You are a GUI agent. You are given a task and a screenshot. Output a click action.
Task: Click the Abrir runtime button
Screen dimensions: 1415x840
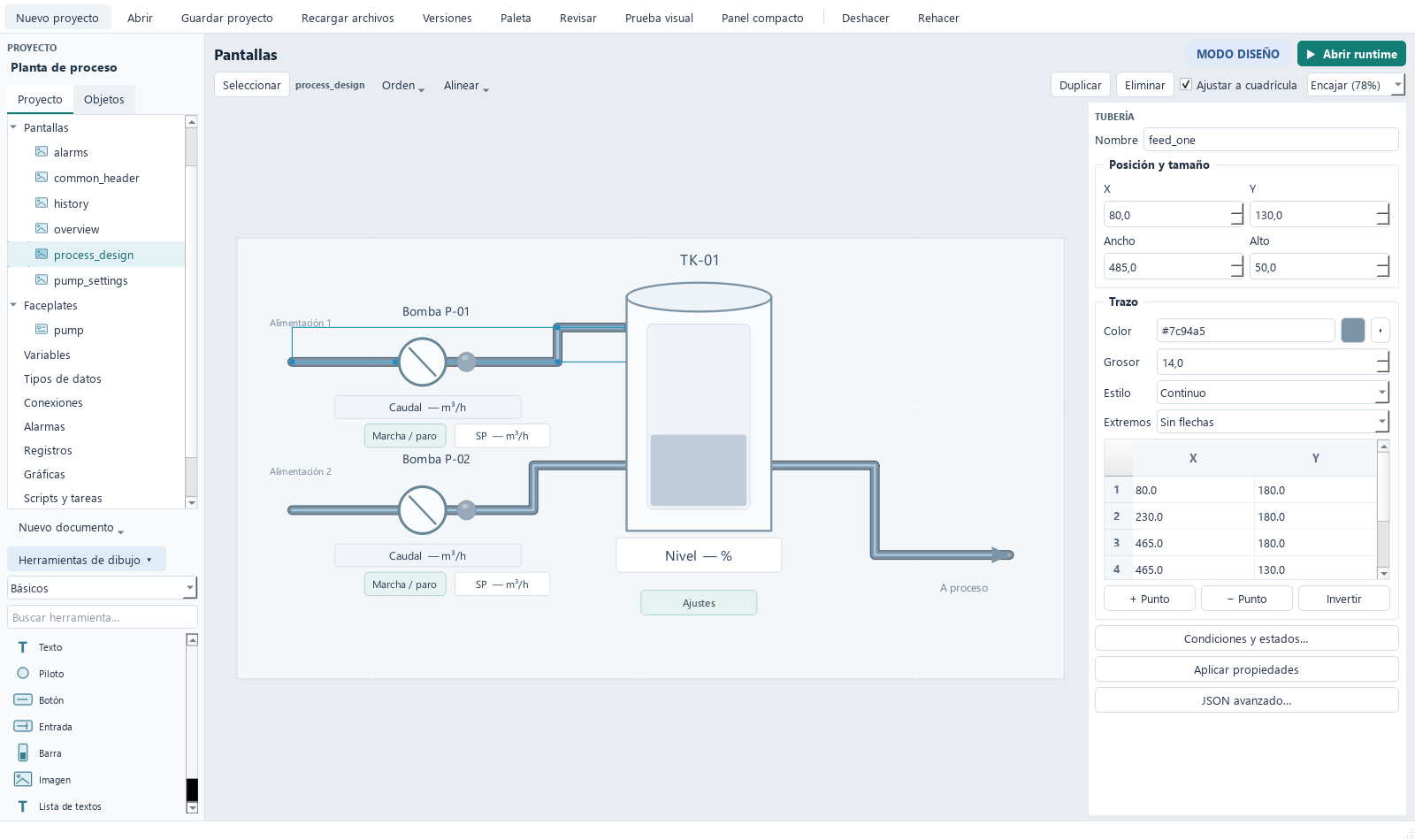coord(1351,54)
